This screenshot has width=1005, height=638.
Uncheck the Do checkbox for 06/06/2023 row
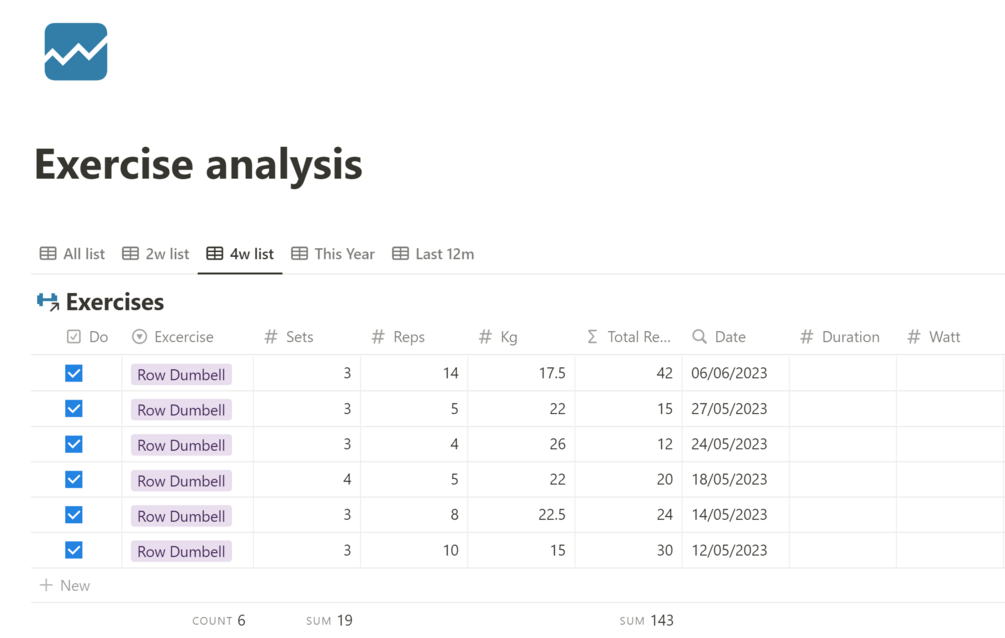pyautogui.click(x=74, y=373)
